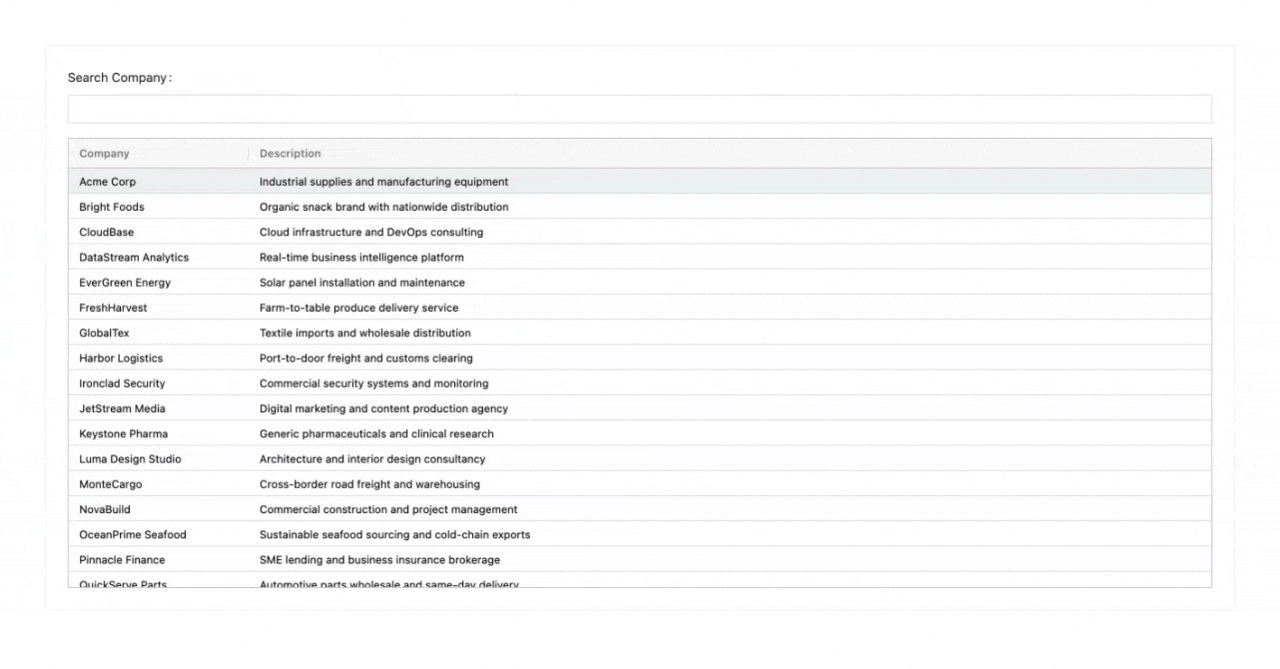
Task: Click the Pinnacle Finance row
Action: [x=122, y=560]
